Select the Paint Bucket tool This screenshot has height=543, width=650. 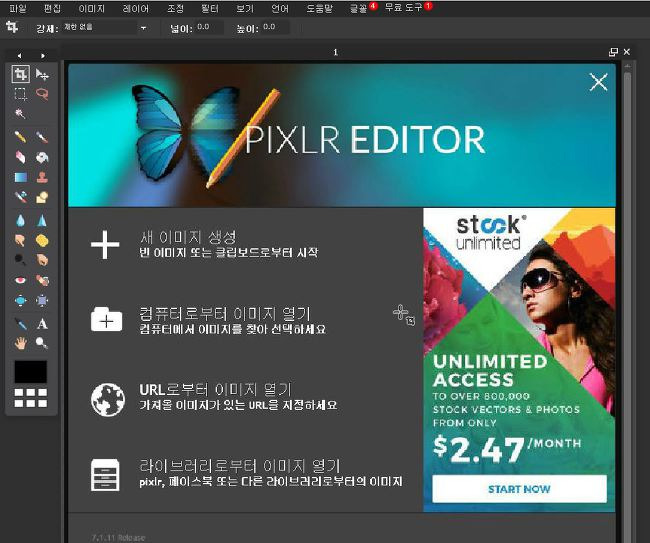42,157
